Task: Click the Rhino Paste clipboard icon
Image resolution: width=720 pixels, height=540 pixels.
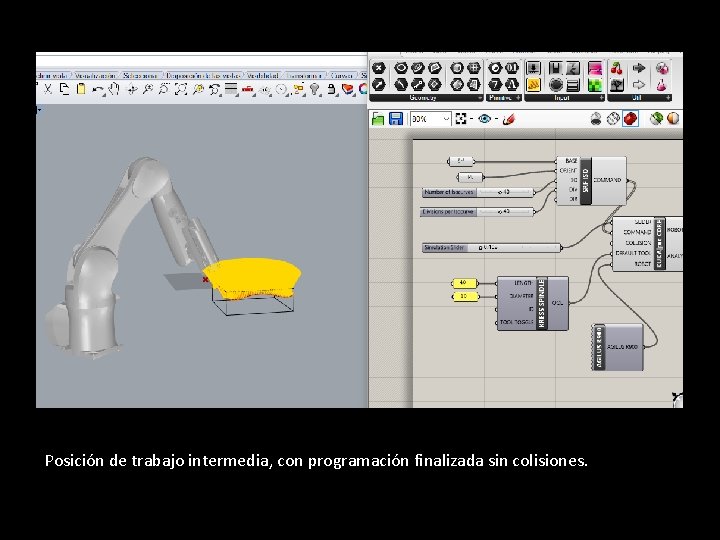Action: pos(81,89)
